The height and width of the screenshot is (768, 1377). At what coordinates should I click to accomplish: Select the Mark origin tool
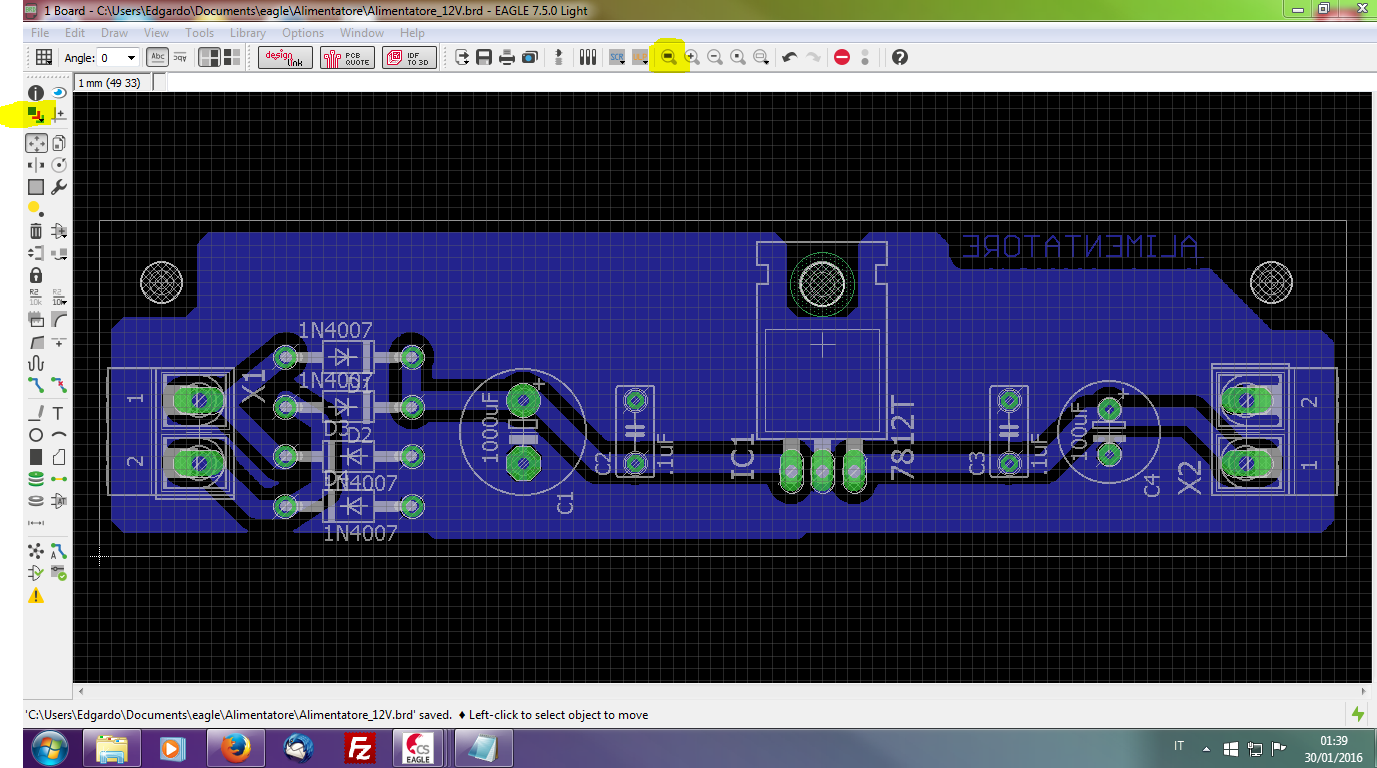coord(59,115)
